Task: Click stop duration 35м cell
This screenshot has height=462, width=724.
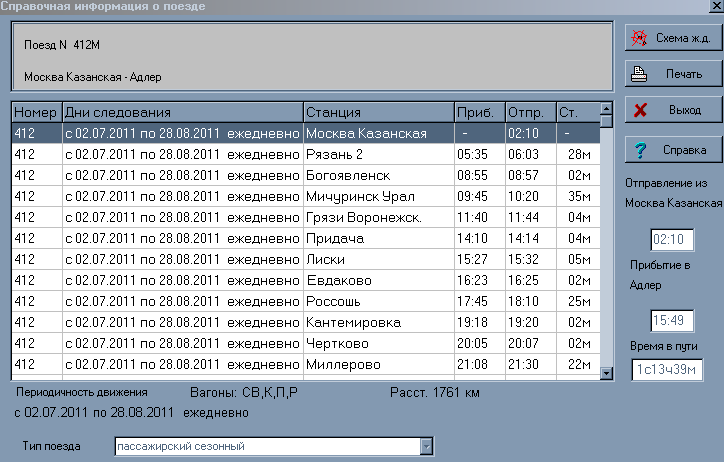Action: pos(578,196)
